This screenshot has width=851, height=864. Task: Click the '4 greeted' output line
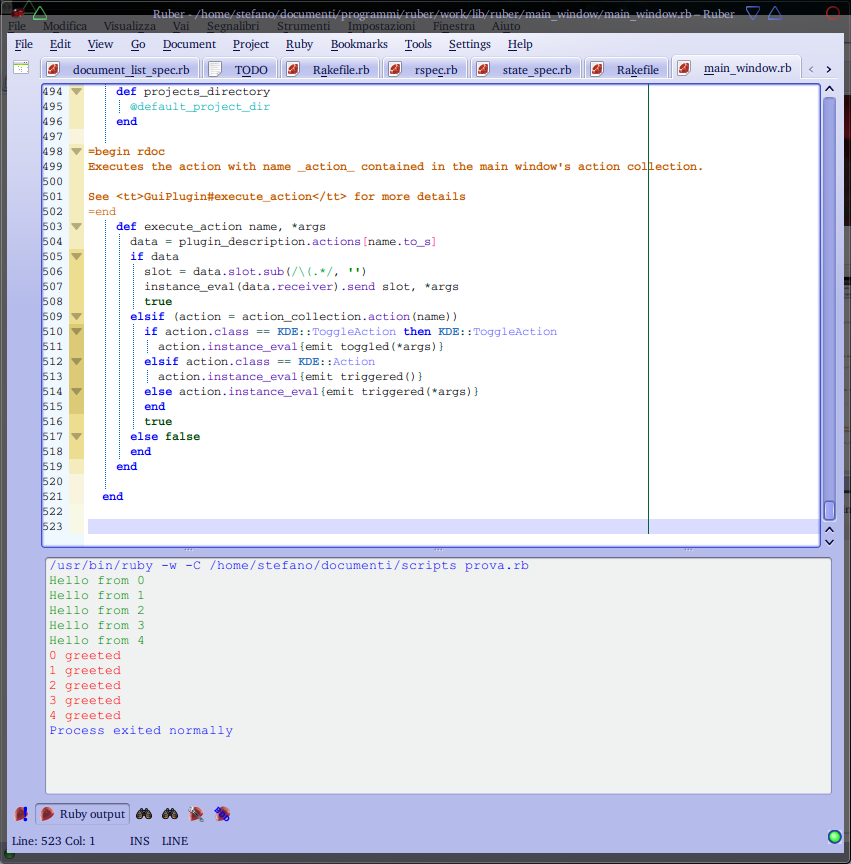(85, 715)
